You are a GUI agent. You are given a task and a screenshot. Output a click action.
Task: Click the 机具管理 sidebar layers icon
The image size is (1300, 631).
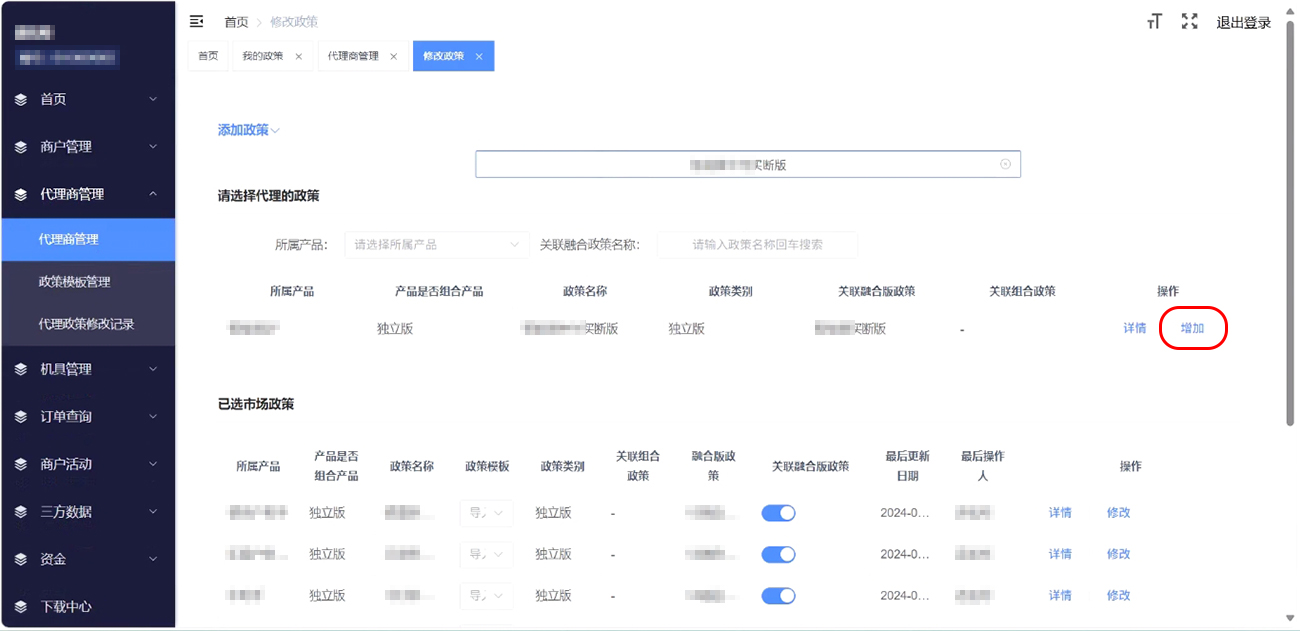click(x=21, y=369)
